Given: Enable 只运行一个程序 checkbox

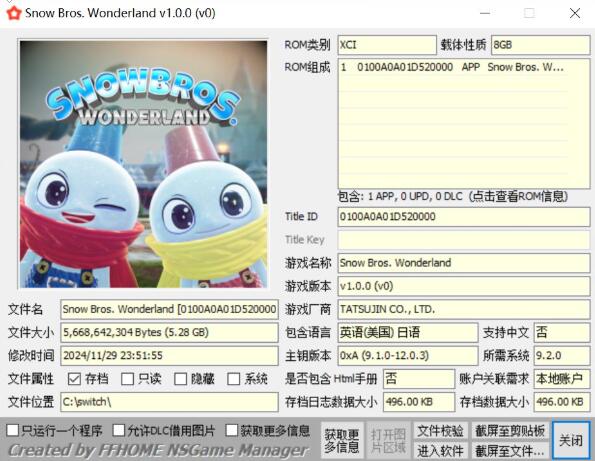Looking at the screenshot, I should 13,430.
